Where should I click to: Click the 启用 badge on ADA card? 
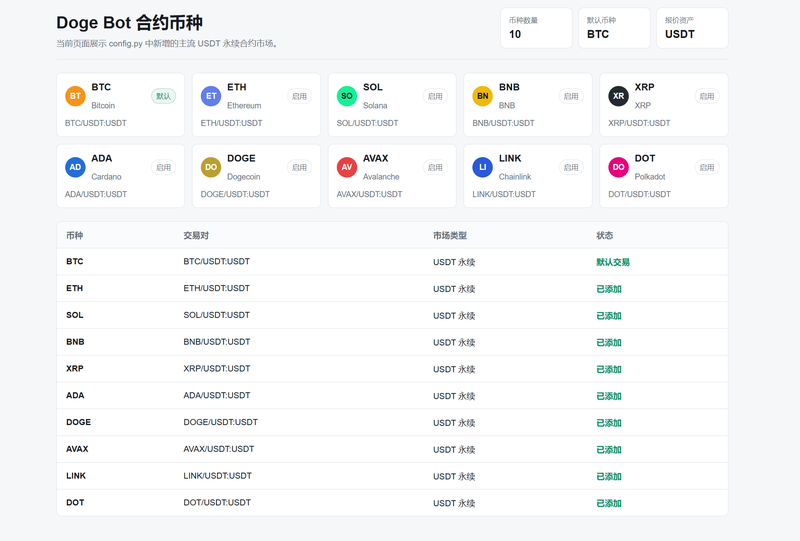coord(163,167)
